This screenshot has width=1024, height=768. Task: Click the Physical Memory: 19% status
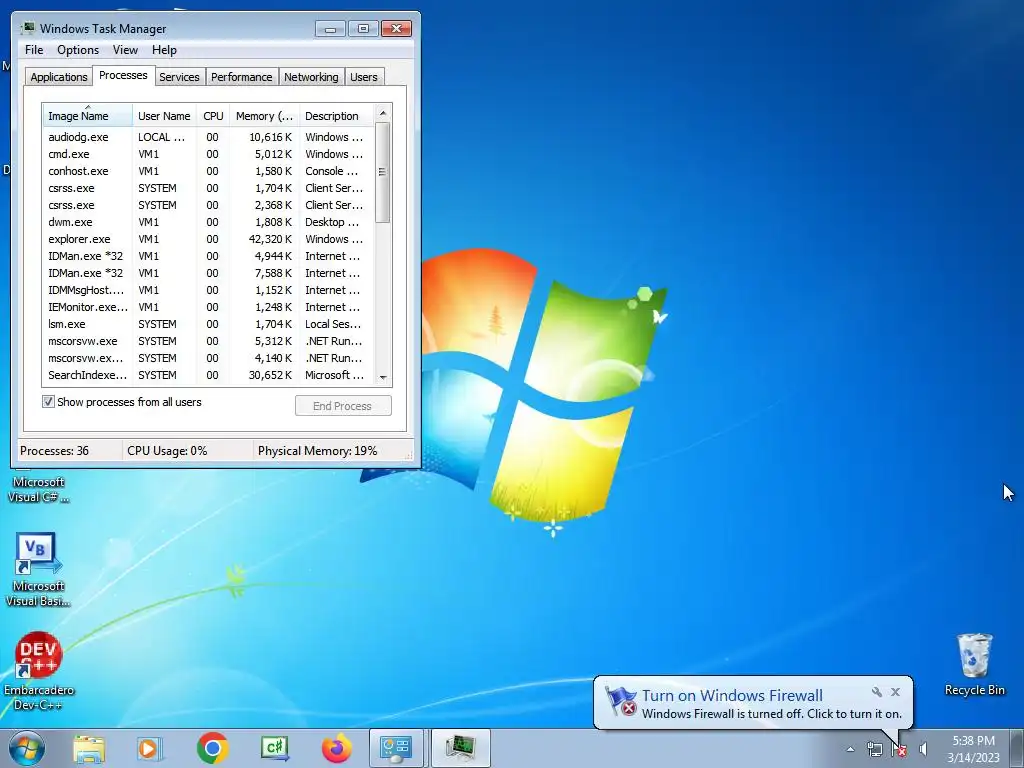point(317,451)
